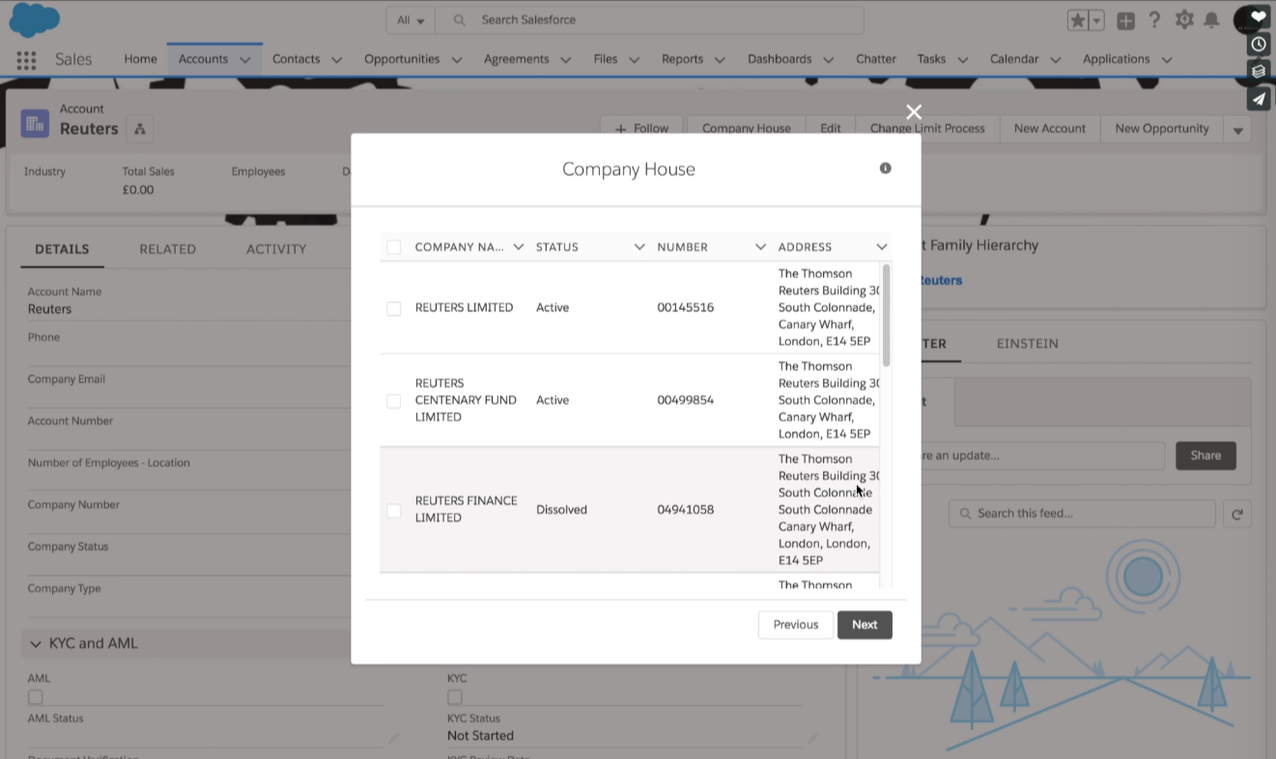This screenshot has height=759, width=1276.
Task: View account hierarchy icon next to Reuters
Action: 140,129
